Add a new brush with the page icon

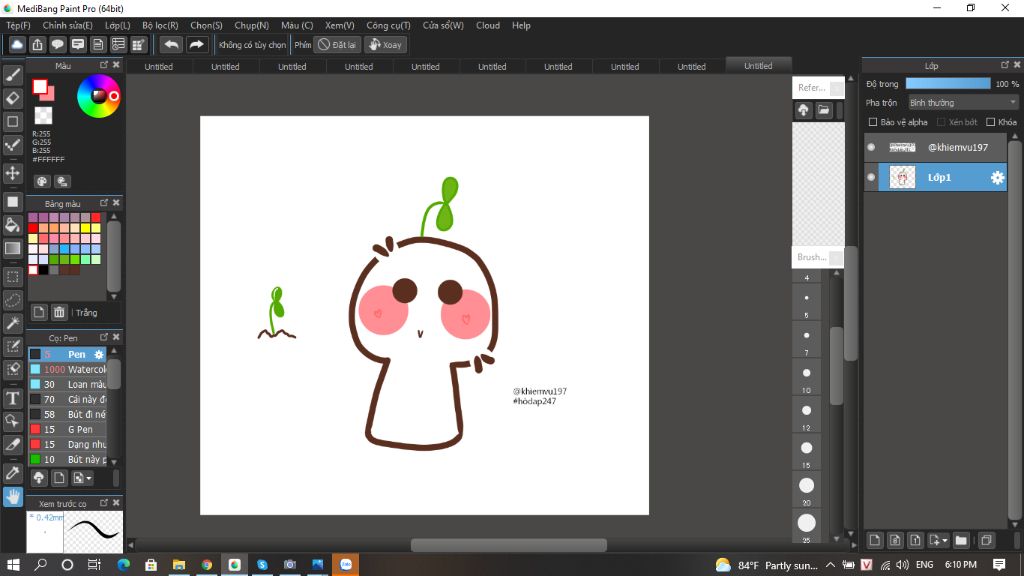click(x=59, y=478)
